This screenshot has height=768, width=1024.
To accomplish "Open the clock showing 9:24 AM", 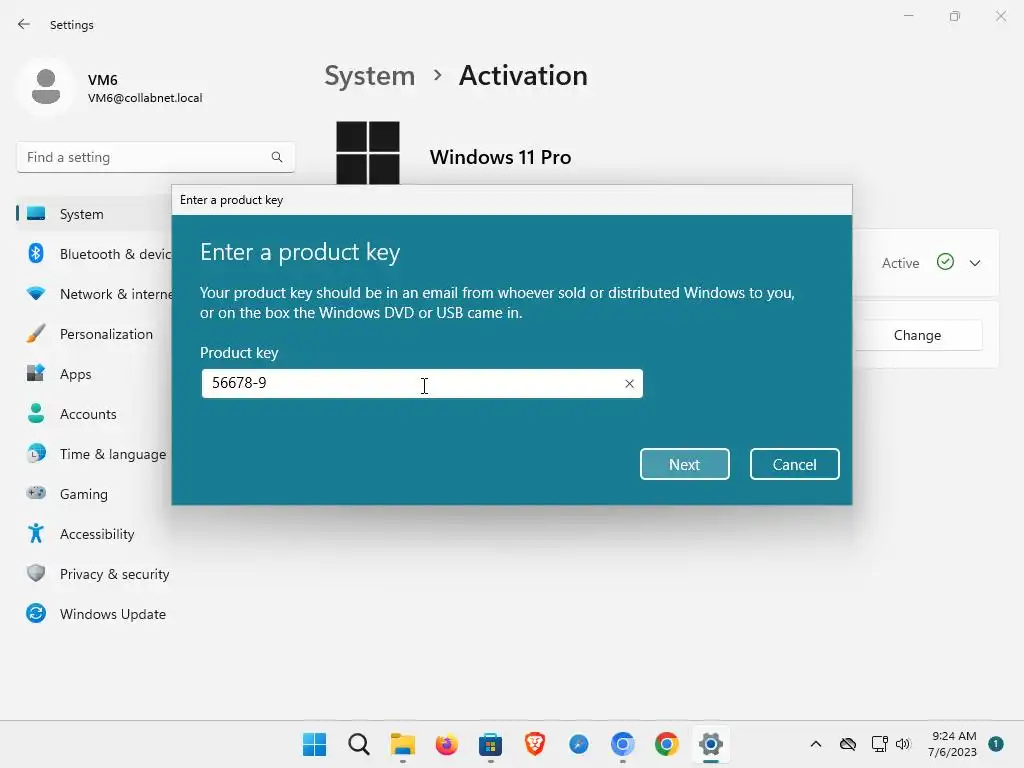I will [952, 744].
